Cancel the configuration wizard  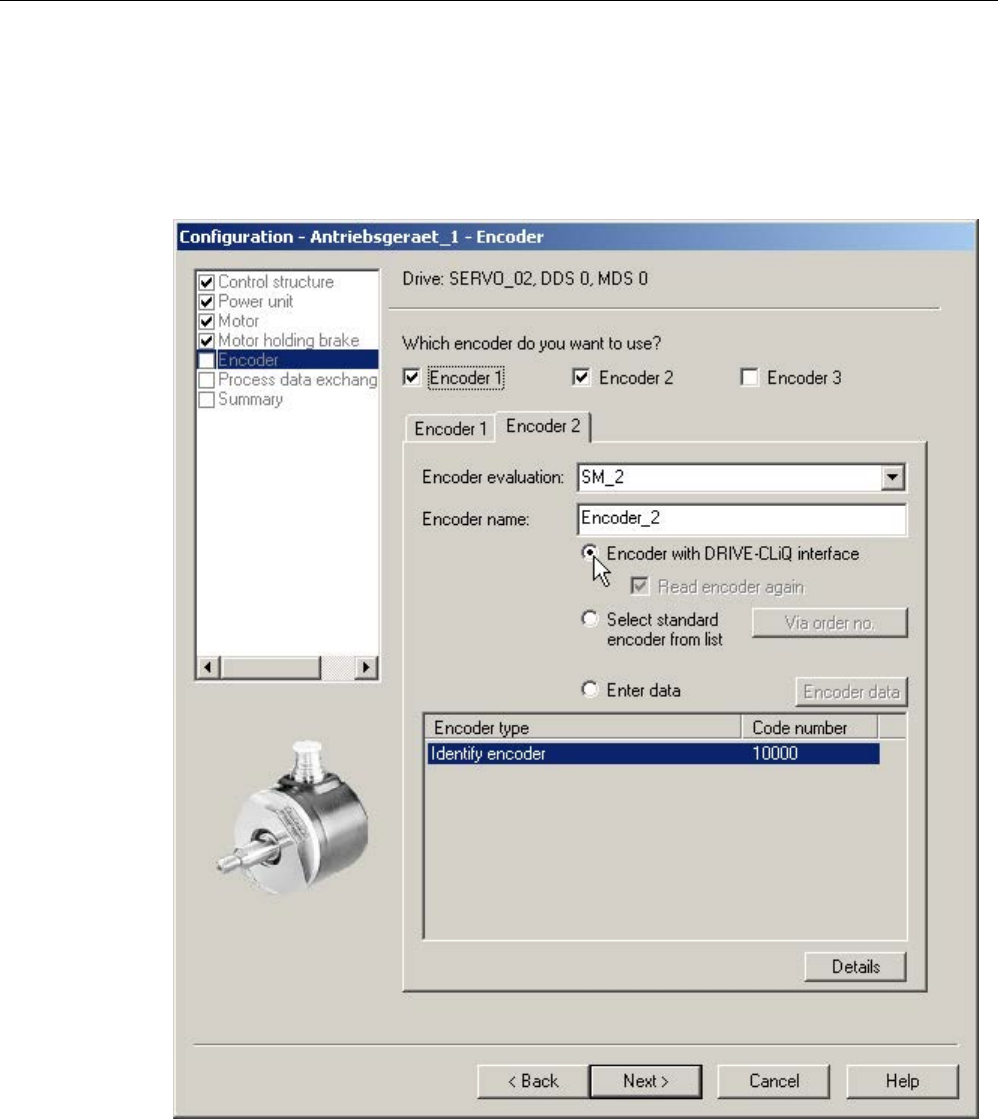[x=773, y=1081]
